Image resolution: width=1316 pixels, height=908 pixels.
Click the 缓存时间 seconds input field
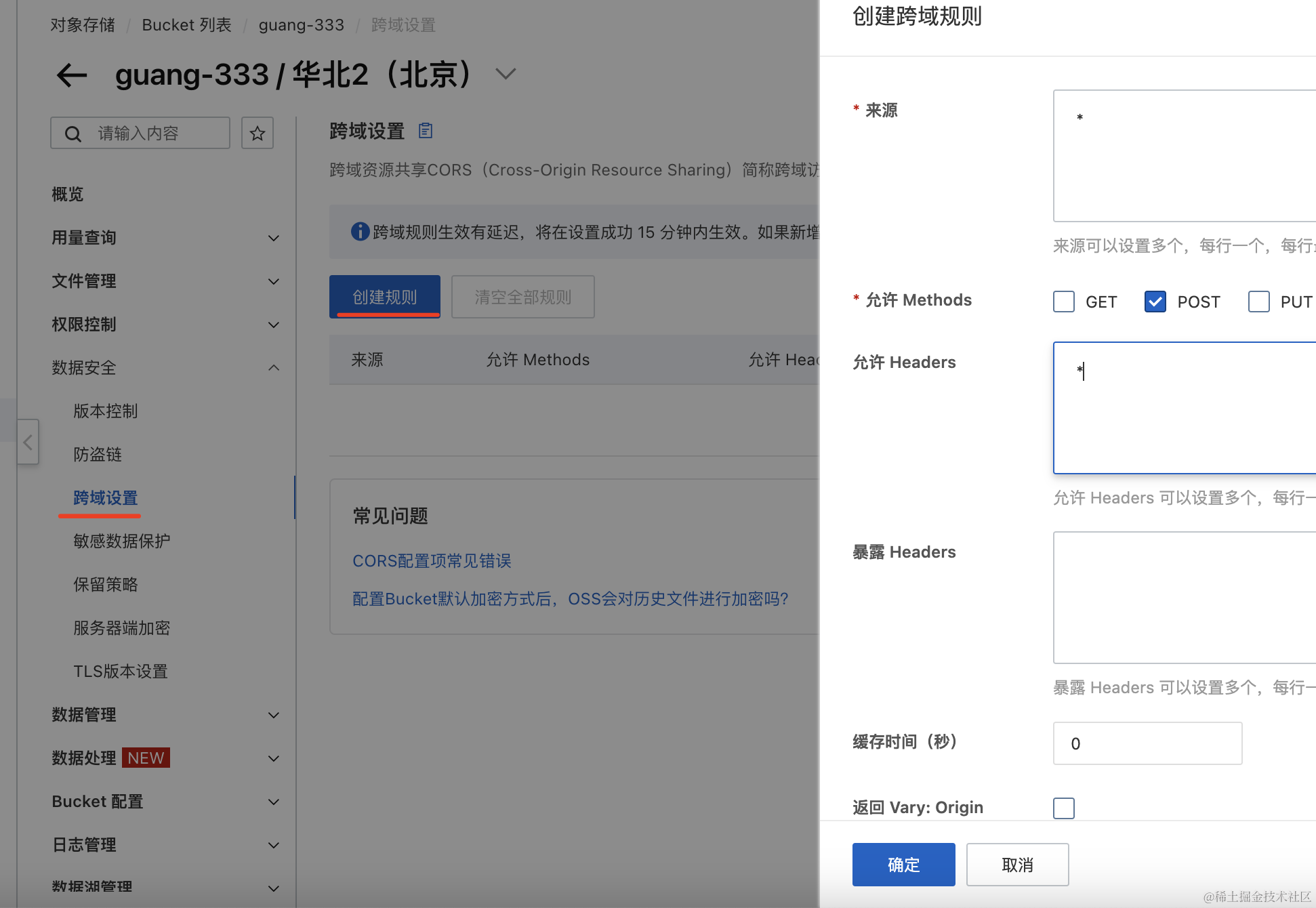click(x=1147, y=743)
